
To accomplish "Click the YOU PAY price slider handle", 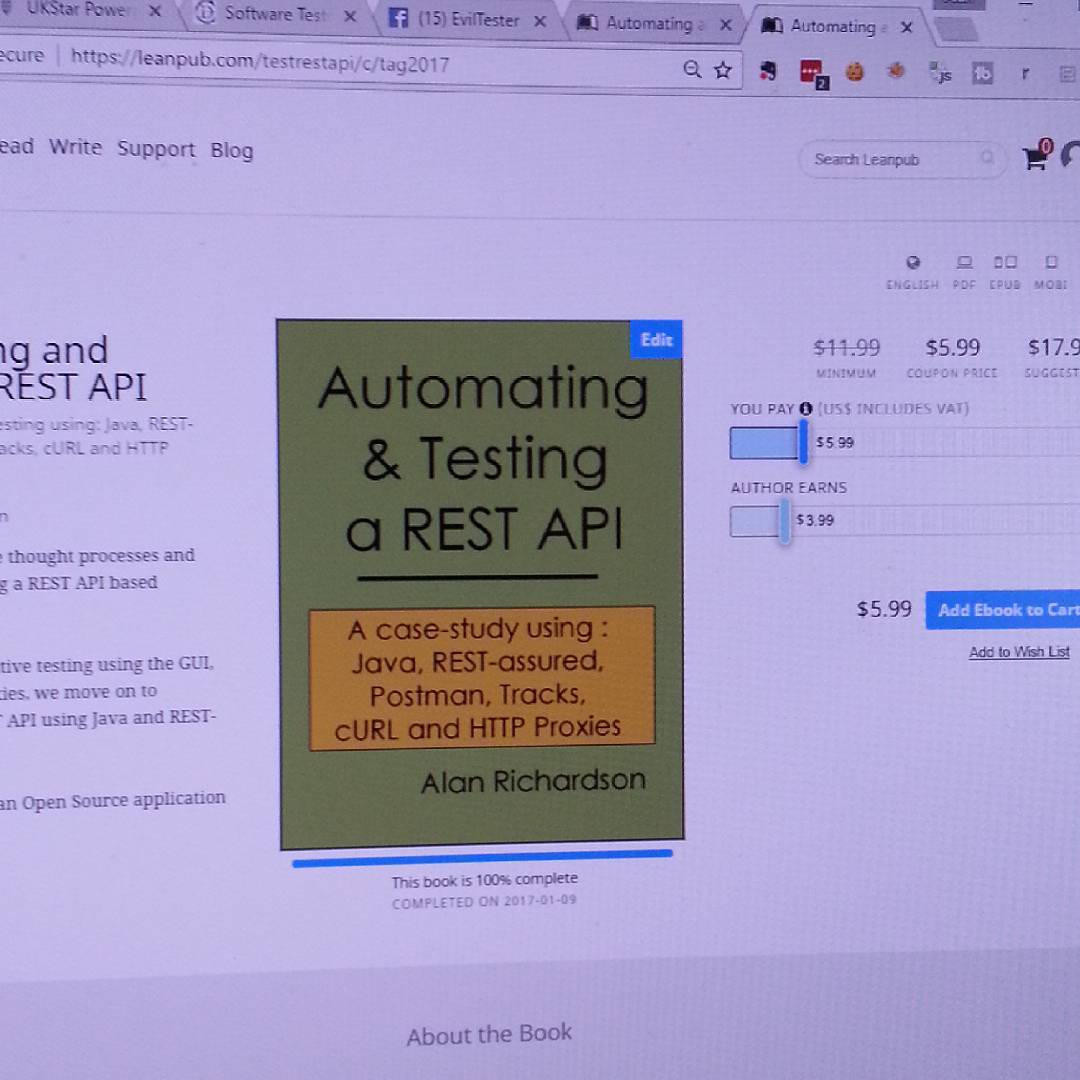I will [803, 442].
